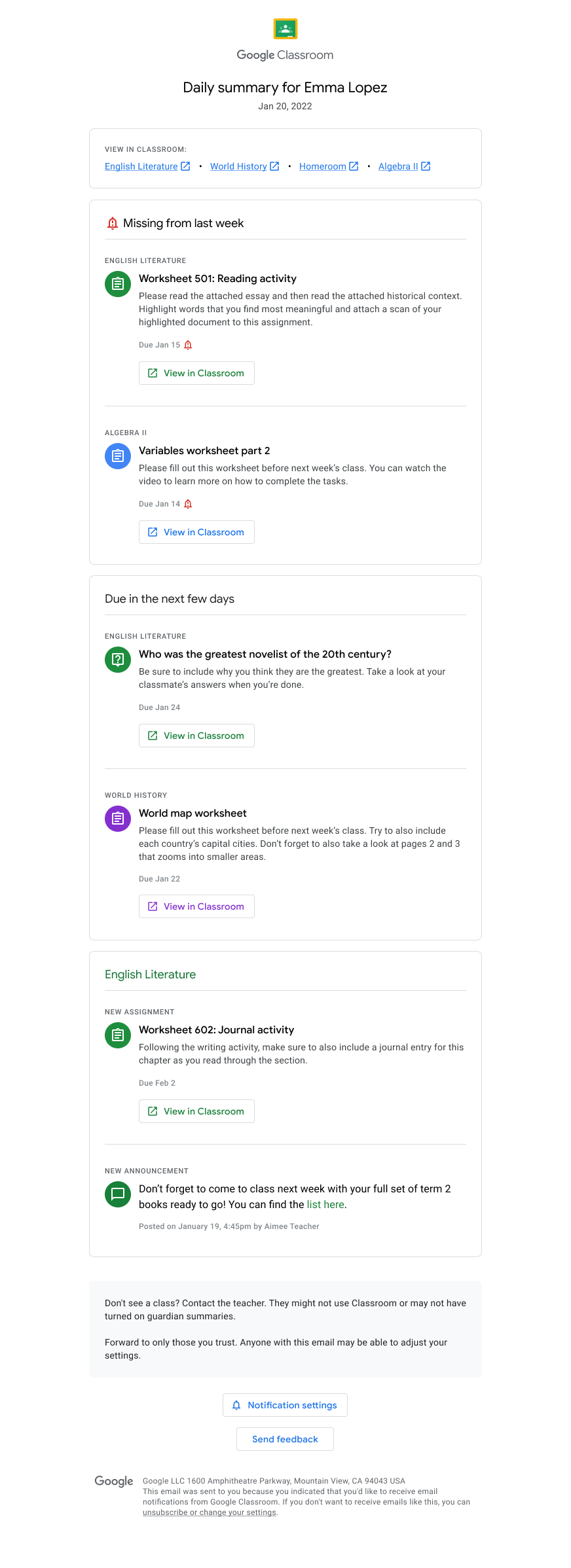The width and height of the screenshot is (571, 1568).
Task: Click red missing alert beside Due Jan 15
Action: (x=188, y=345)
